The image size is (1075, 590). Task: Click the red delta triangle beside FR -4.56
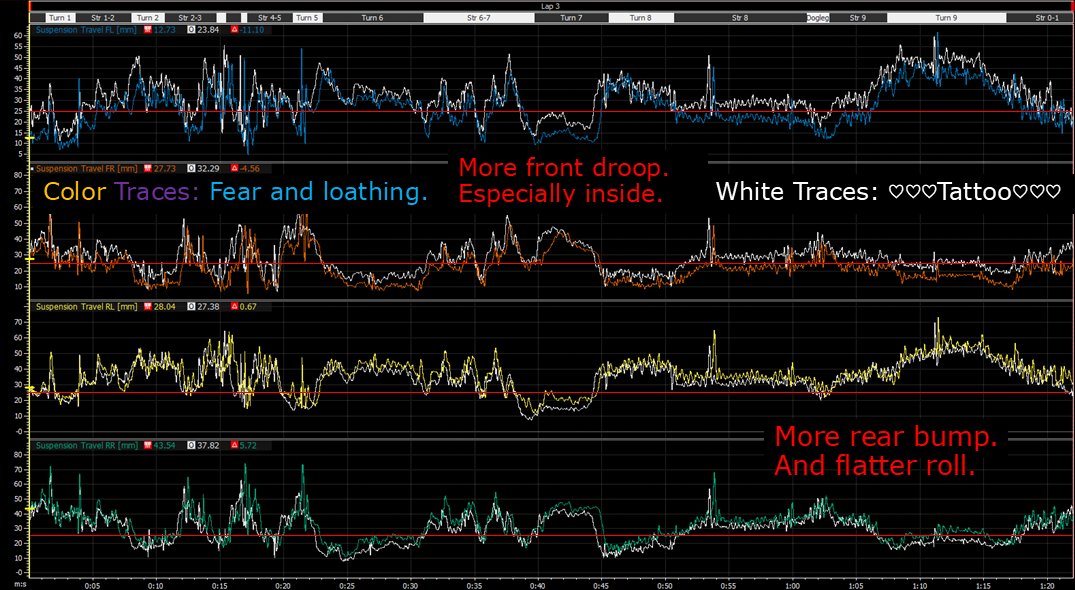pyautogui.click(x=235, y=169)
